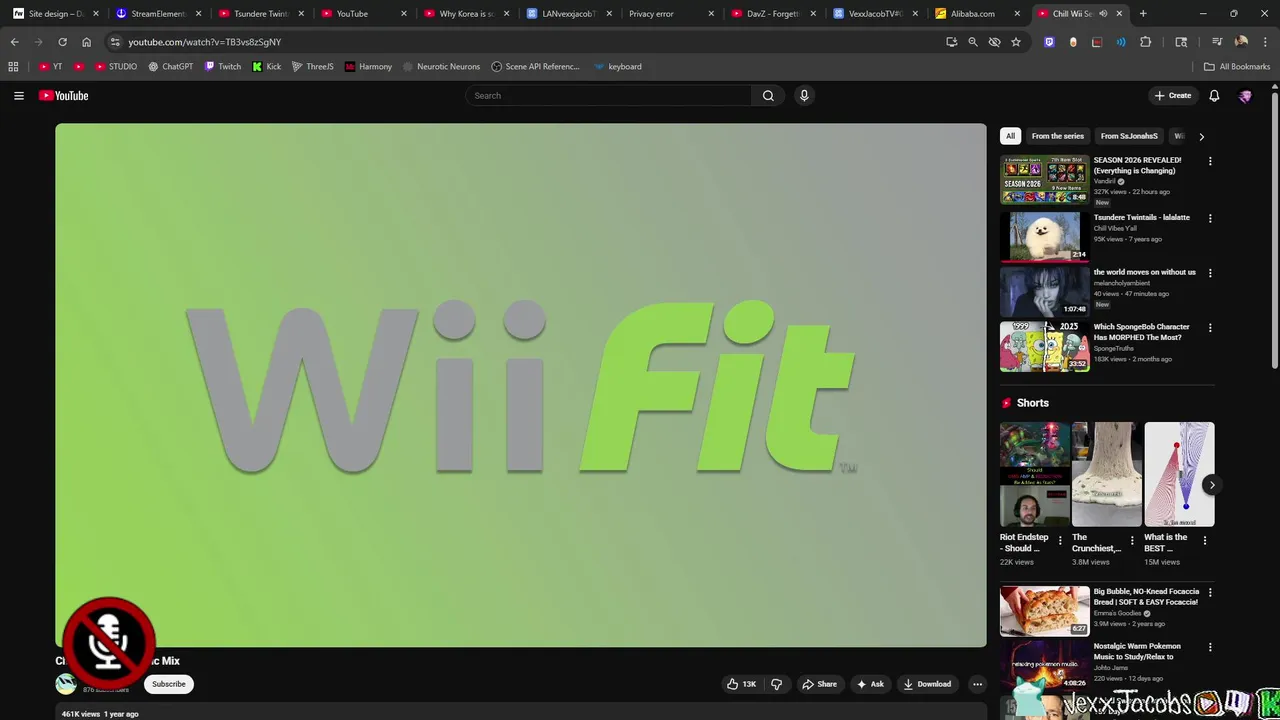Go back in browser history
The height and width of the screenshot is (720, 1280).
14,42
